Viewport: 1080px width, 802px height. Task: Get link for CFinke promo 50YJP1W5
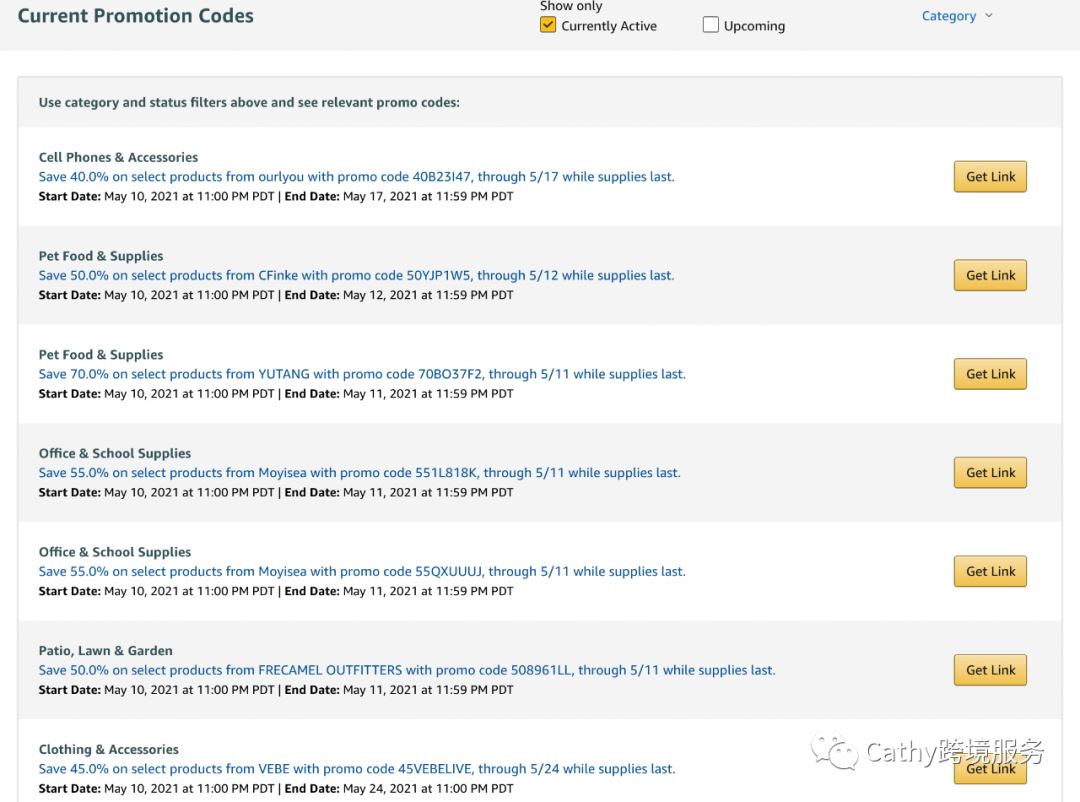(x=990, y=275)
